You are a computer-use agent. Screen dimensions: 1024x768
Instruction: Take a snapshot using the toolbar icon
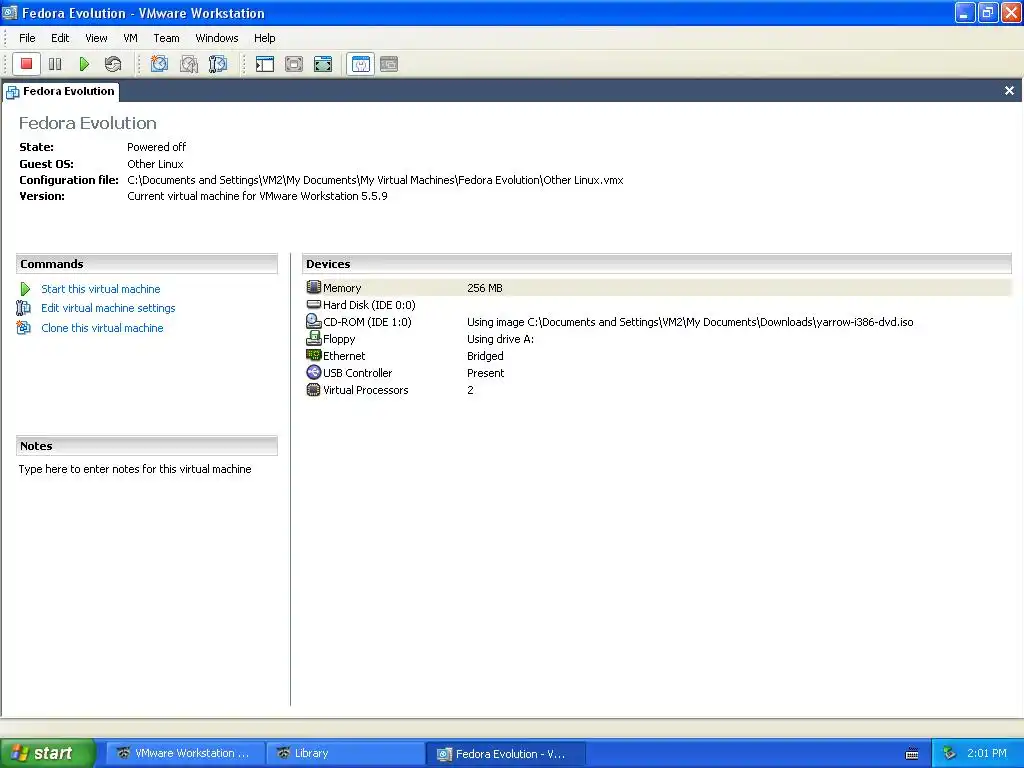(x=159, y=64)
